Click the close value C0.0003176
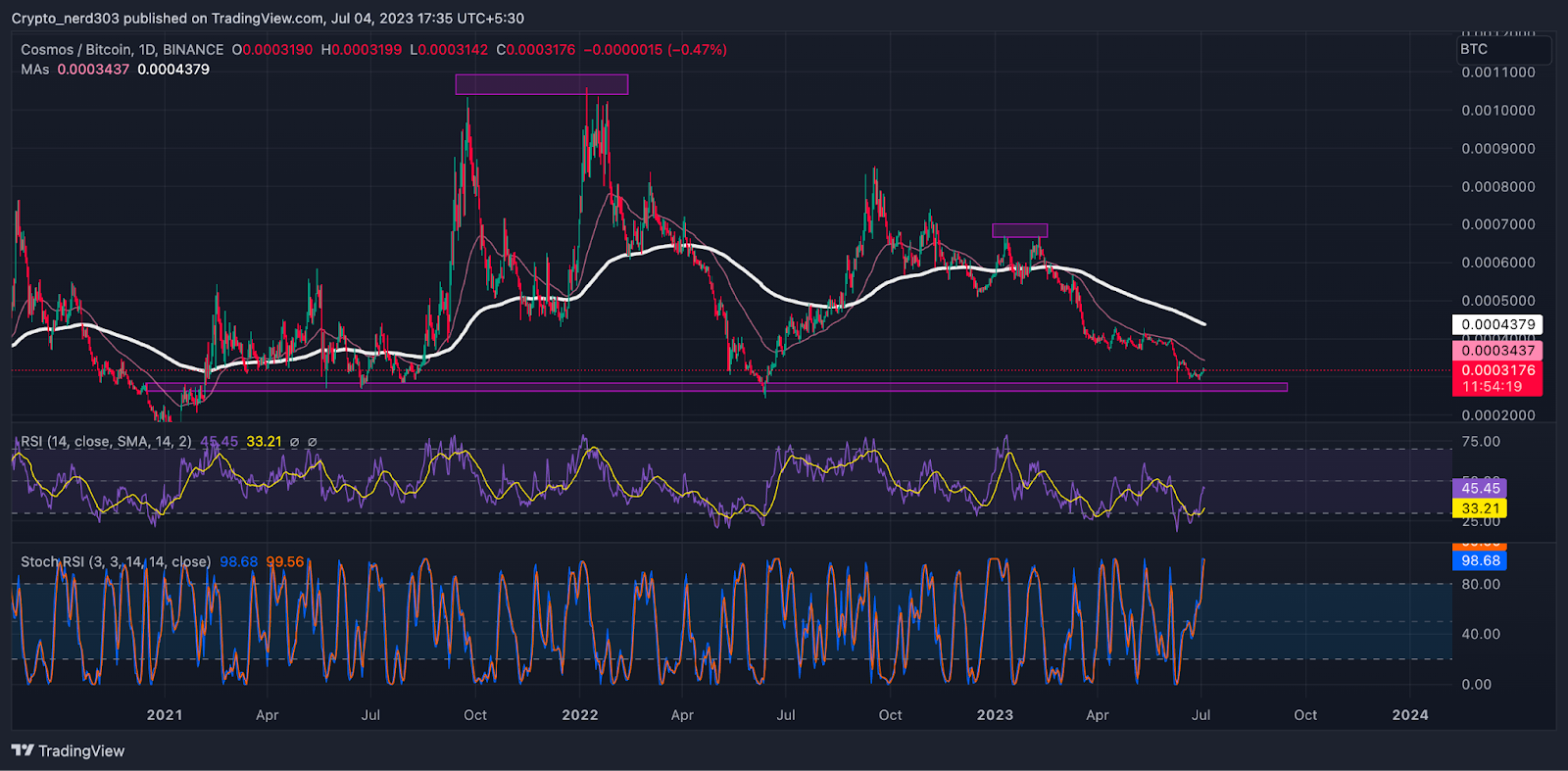 [536, 49]
